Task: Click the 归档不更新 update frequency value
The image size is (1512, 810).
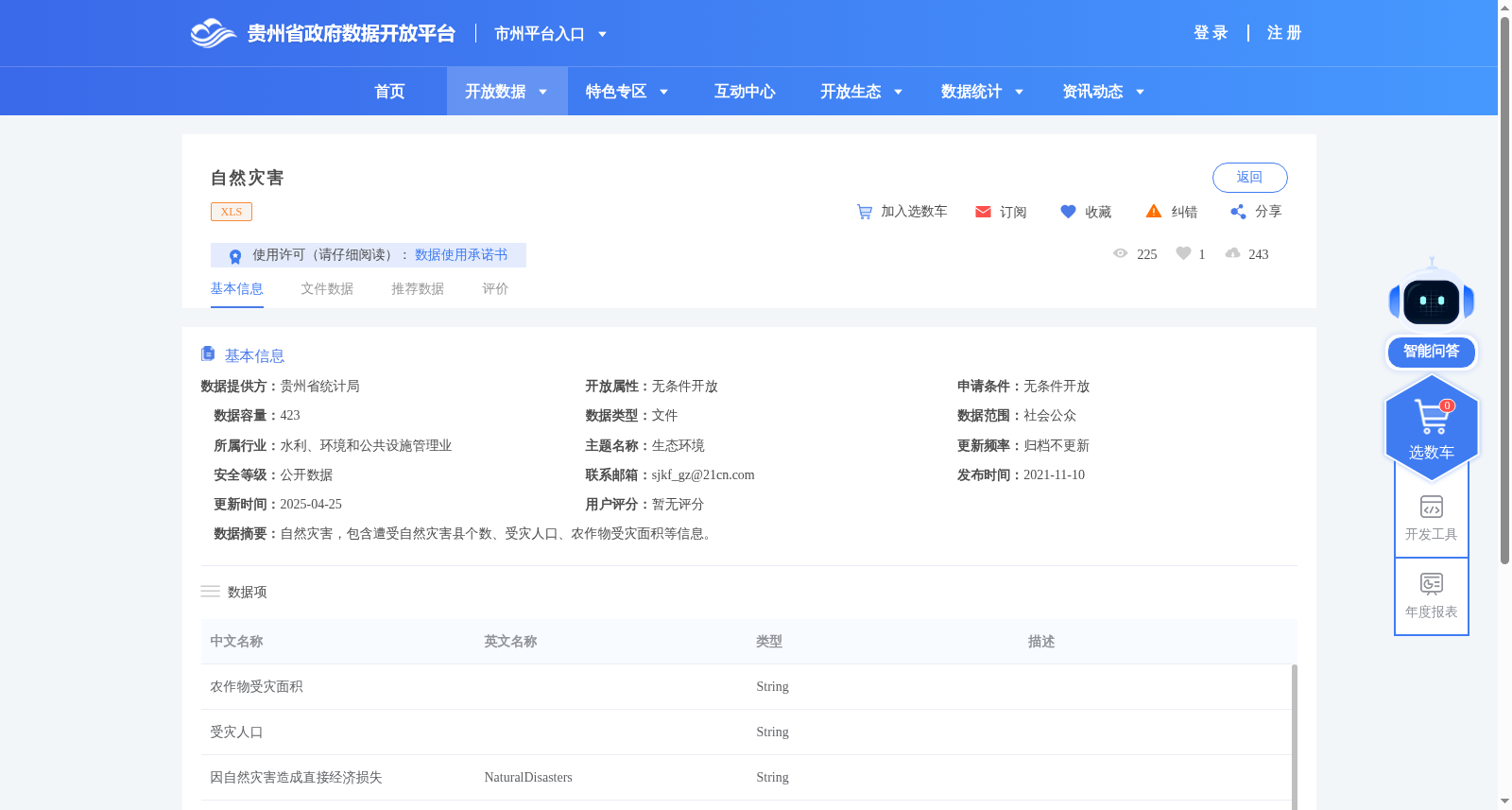Action: [x=1057, y=446]
